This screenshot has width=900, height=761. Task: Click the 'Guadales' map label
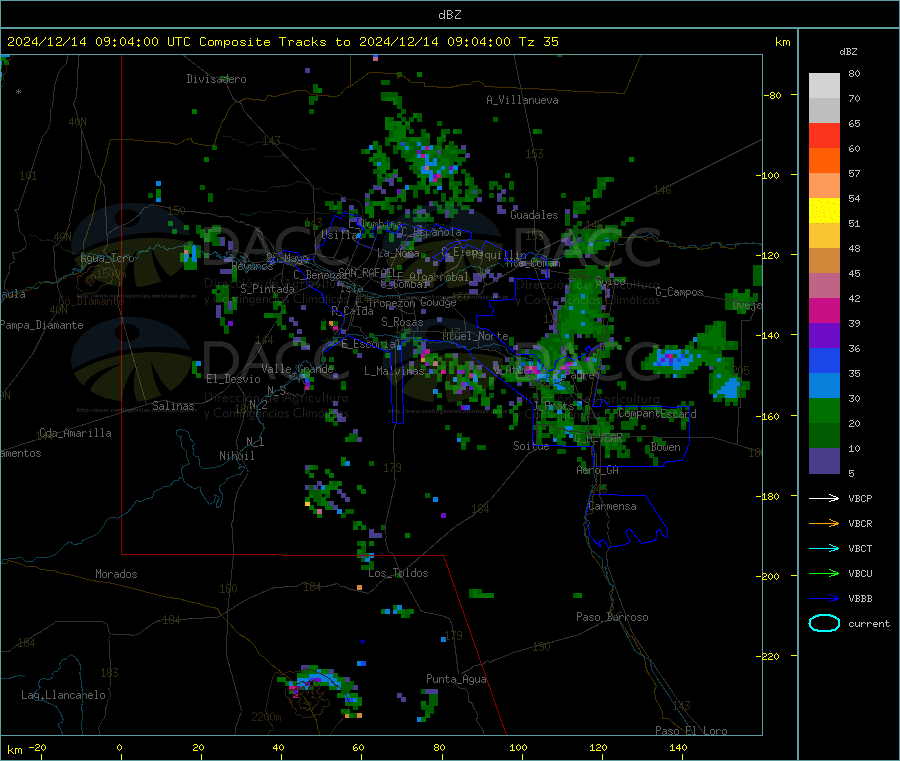tap(534, 215)
